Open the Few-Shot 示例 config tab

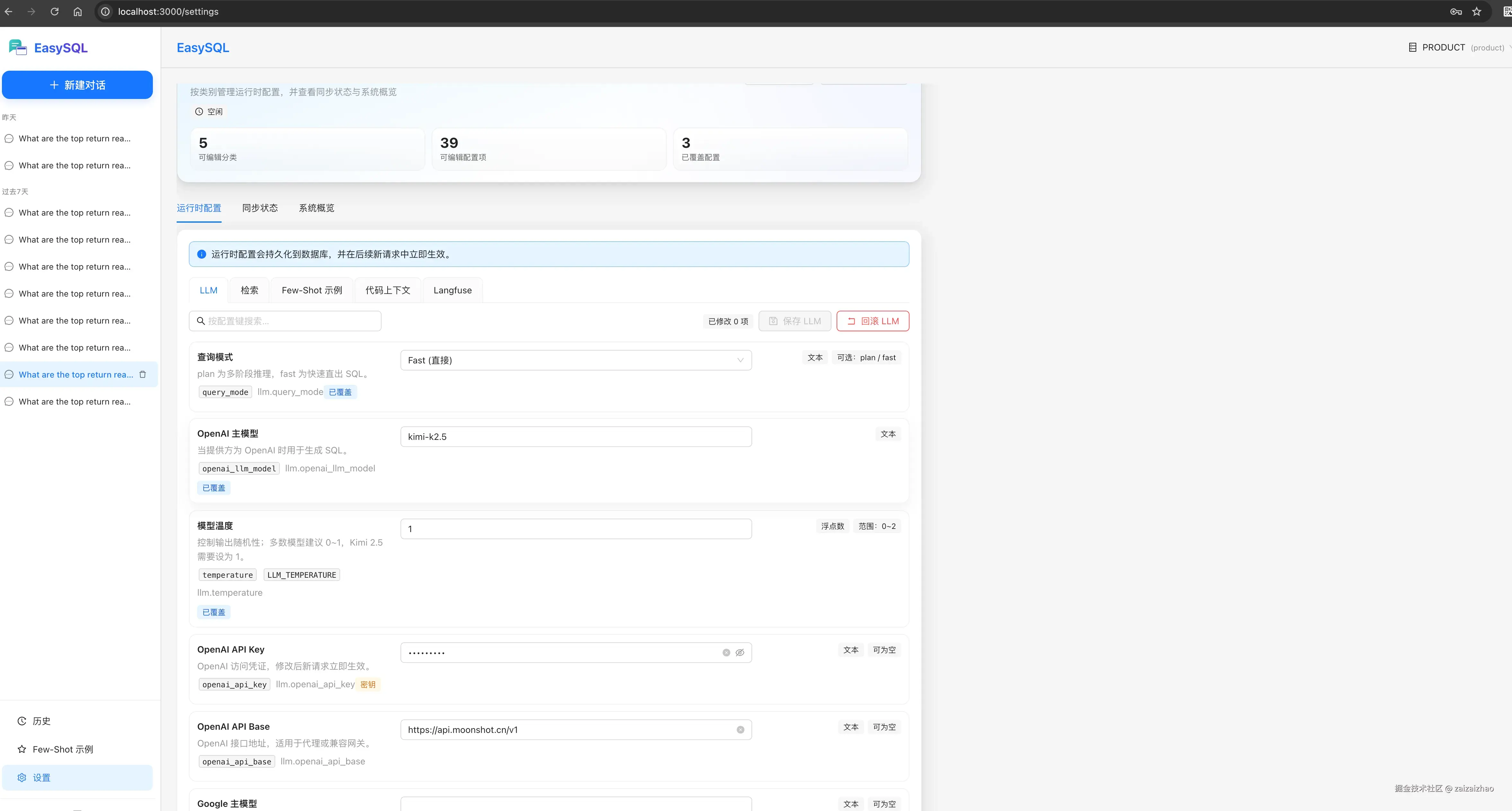coord(312,290)
